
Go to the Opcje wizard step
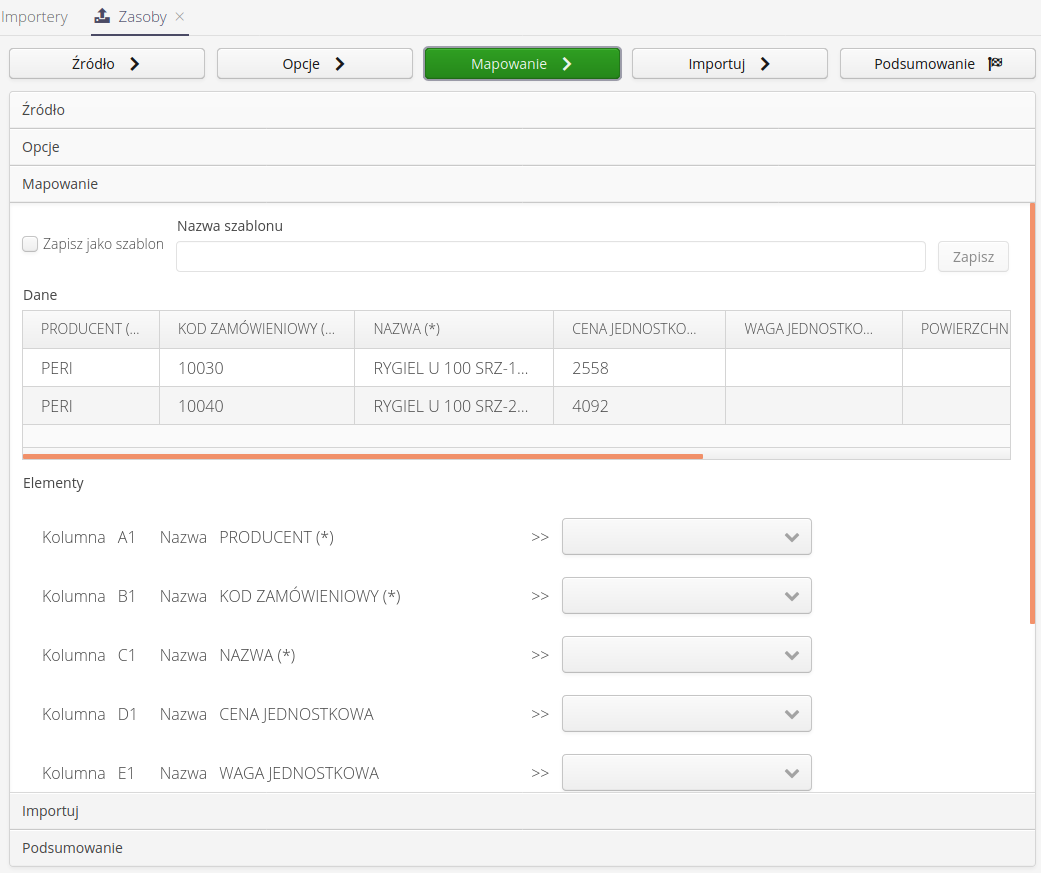pyautogui.click(x=315, y=64)
